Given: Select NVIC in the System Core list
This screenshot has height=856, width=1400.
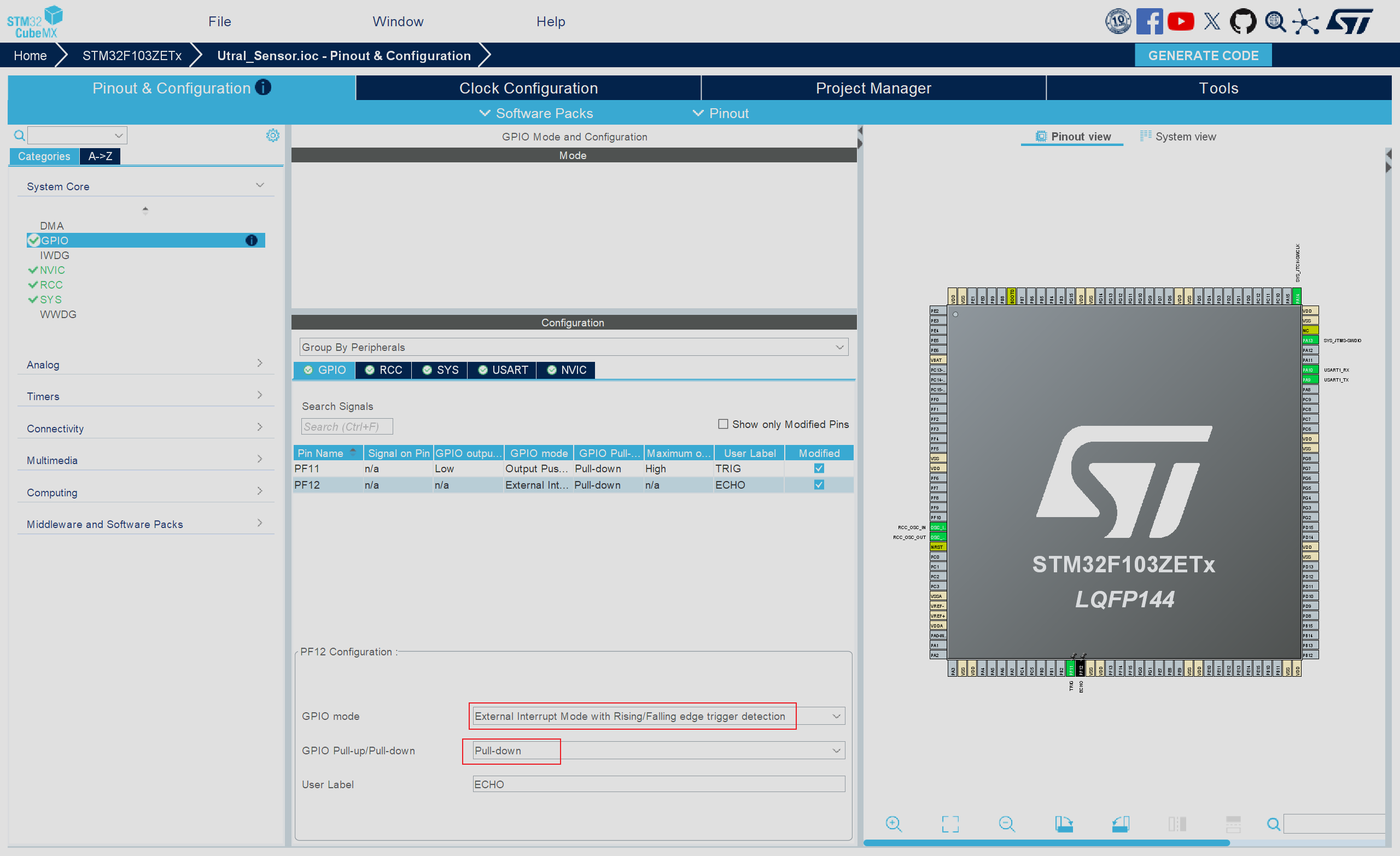Looking at the screenshot, I should pos(52,270).
